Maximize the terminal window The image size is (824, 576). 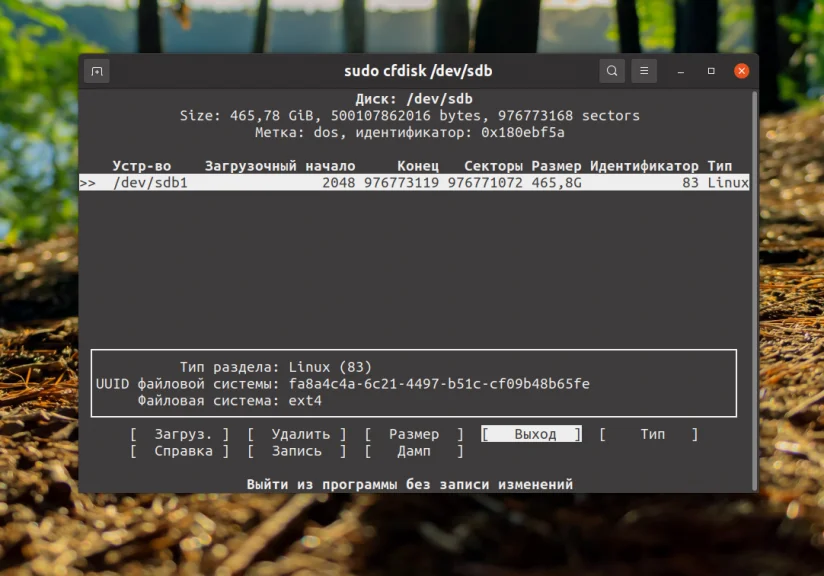click(710, 70)
